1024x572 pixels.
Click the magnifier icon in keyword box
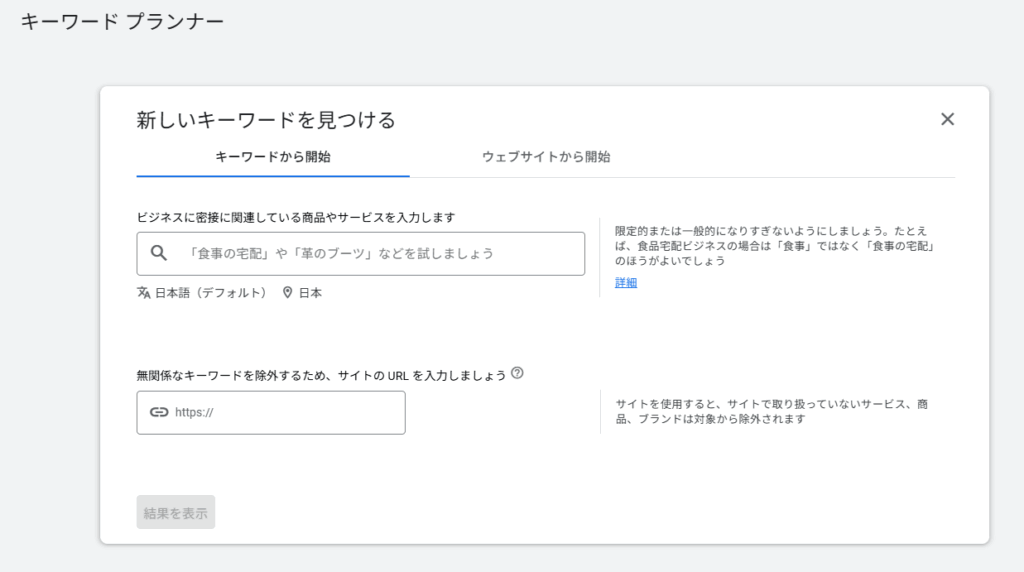(158, 253)
